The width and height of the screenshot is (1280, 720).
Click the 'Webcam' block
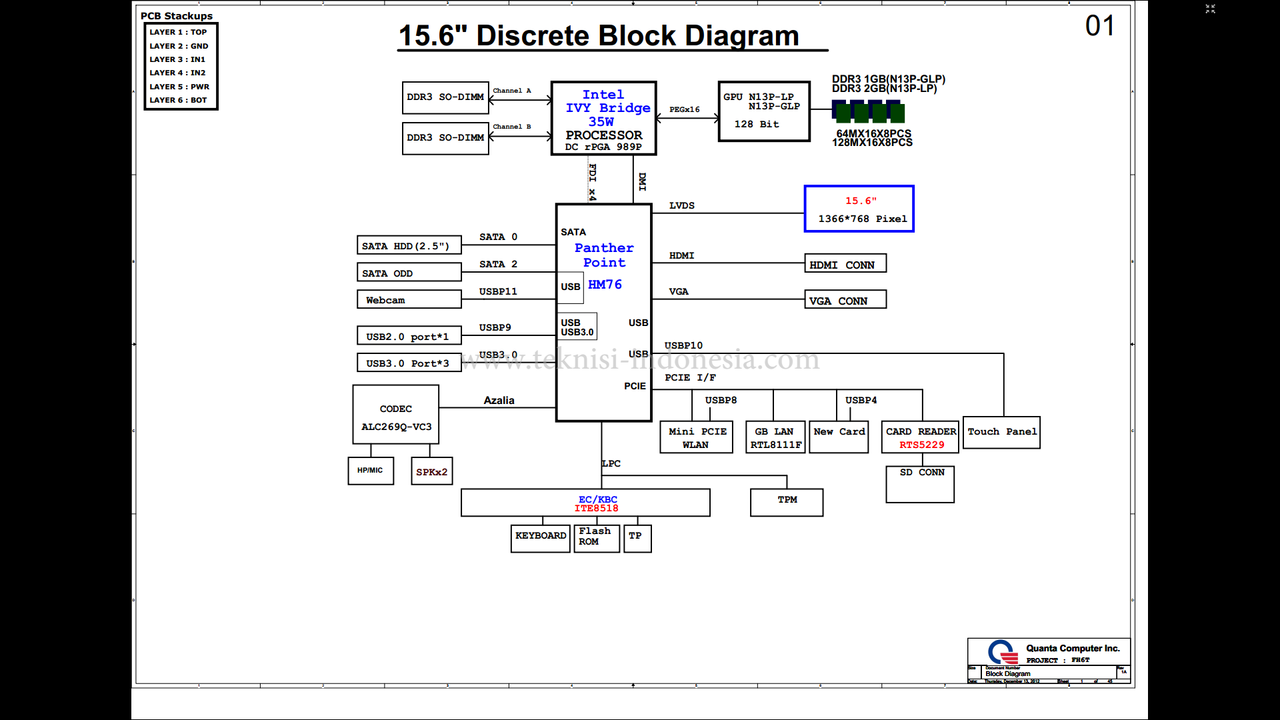409,300
